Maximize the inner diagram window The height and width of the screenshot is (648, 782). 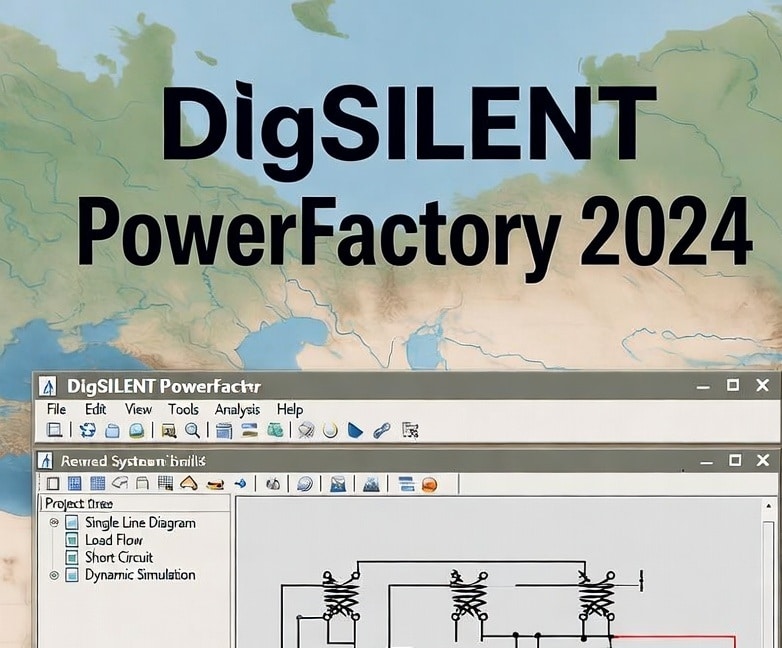click(x=734, y=460)
